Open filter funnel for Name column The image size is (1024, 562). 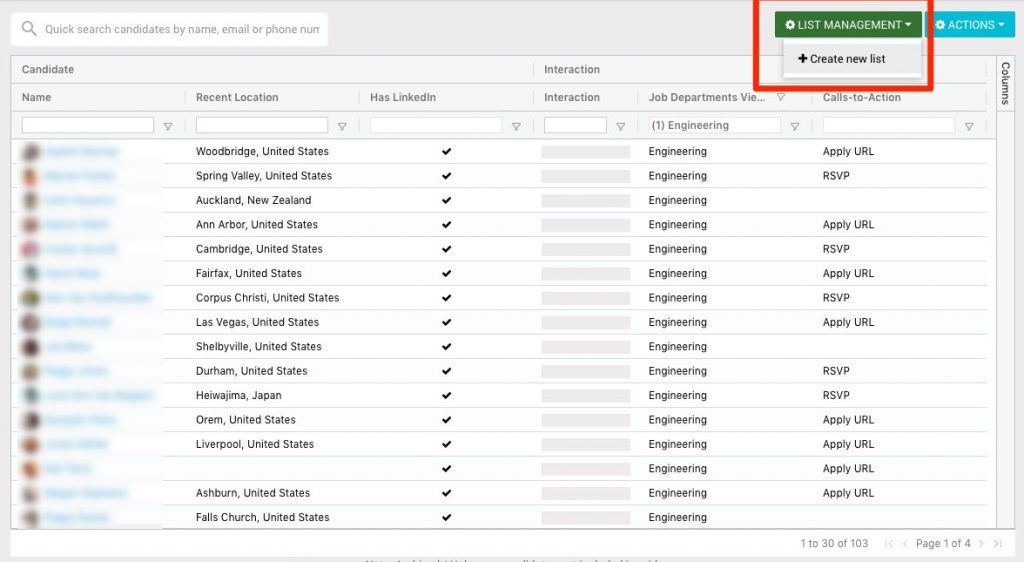(x=168, y=127)
